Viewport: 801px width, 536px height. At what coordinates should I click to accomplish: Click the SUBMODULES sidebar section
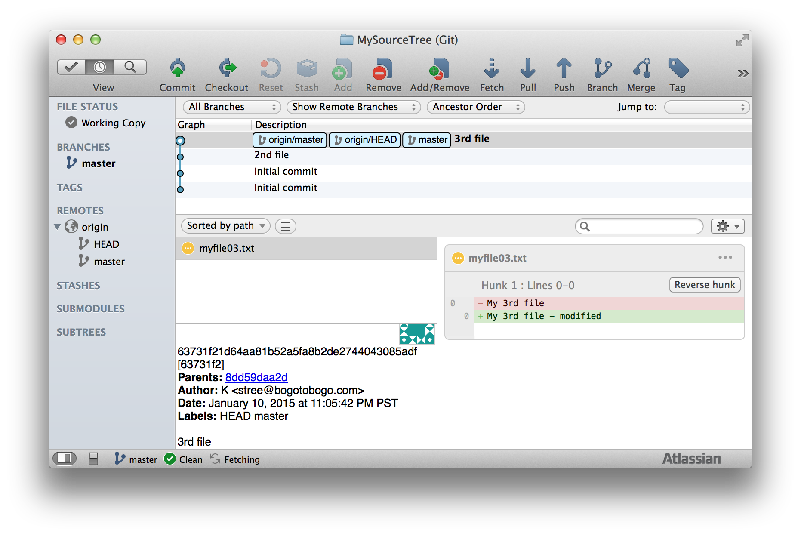90,309
